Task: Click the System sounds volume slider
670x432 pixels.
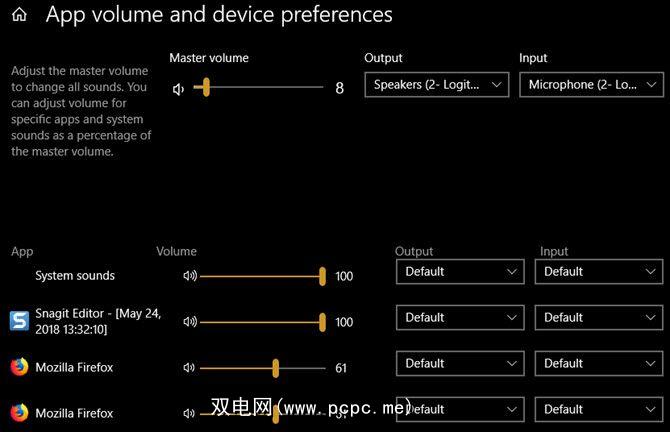Action: coord(262,276)
